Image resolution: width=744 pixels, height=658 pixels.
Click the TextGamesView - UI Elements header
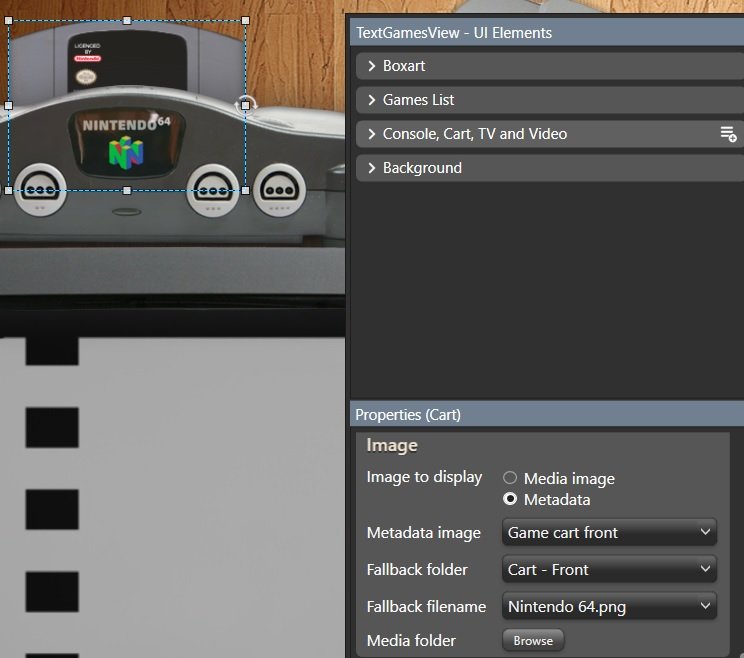pyautogui.click(x=547, y=33)
